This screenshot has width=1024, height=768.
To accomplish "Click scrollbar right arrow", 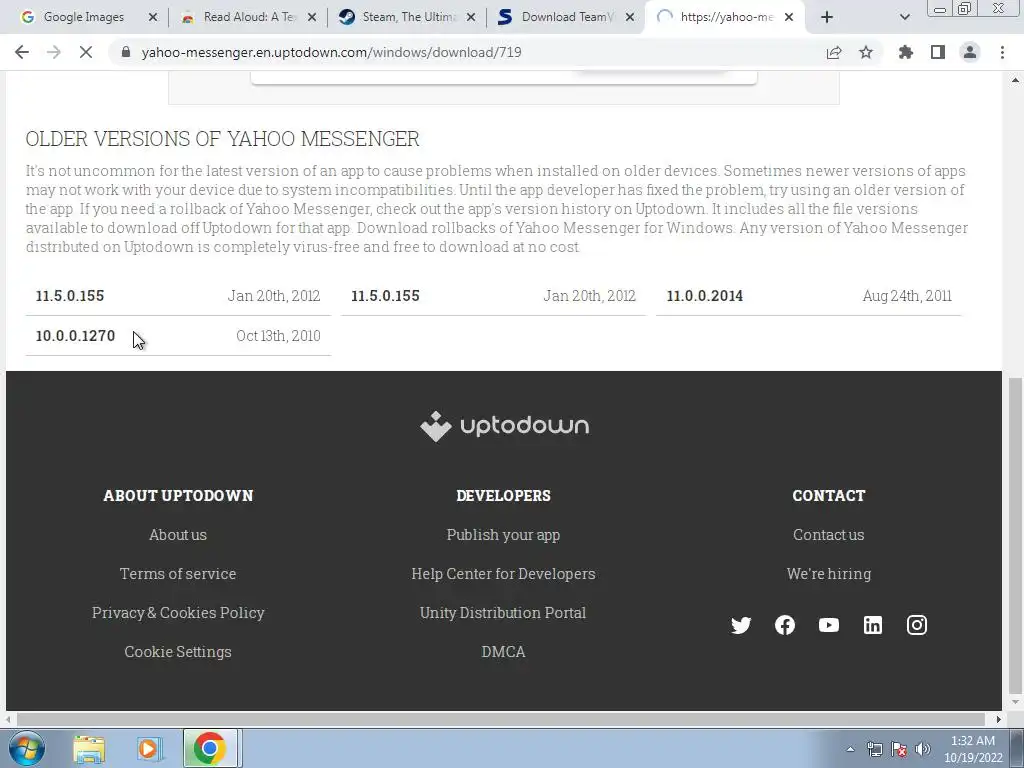I will click(x=998, y=719).
